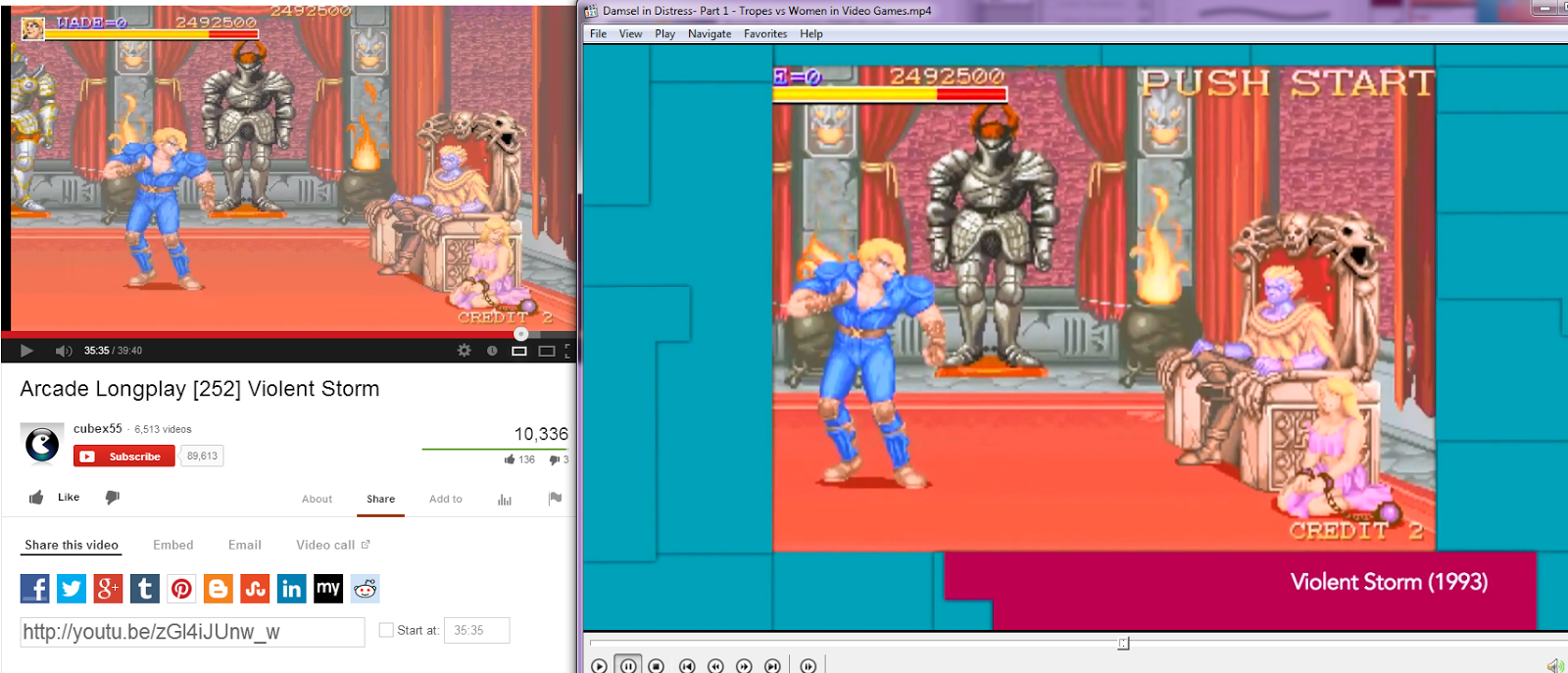The height and width of the screenshot is (673, 1568).
Task: Open Favorites menu in media player
Action: 765,33
